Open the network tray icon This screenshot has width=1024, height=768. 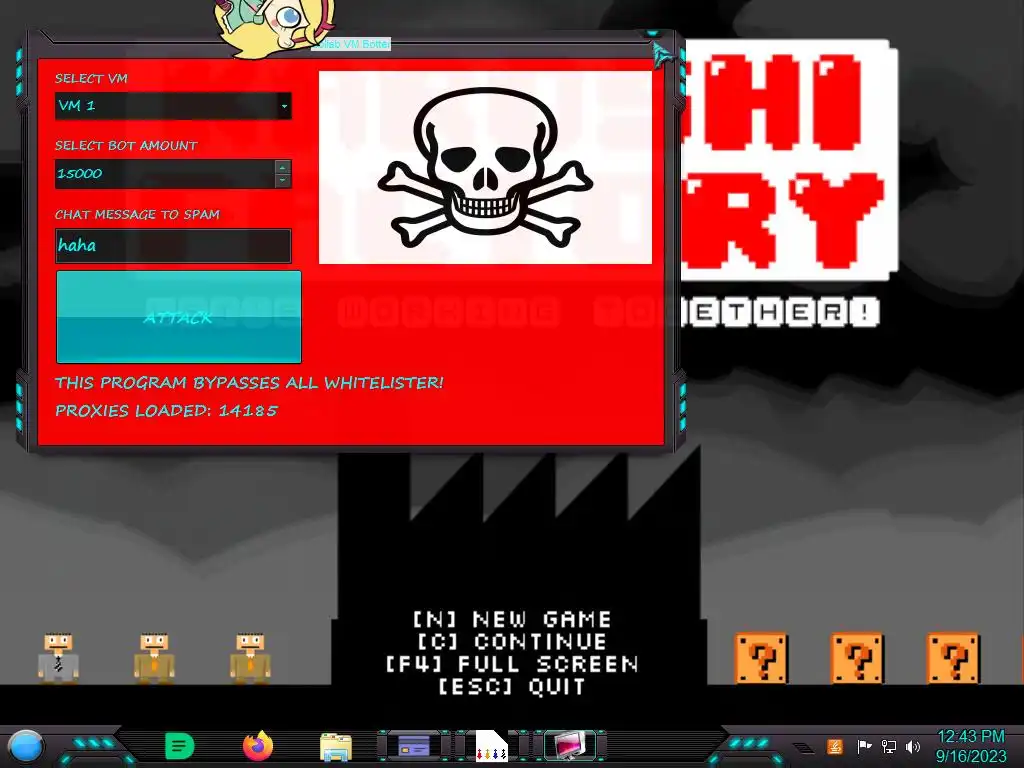[889, 746]
